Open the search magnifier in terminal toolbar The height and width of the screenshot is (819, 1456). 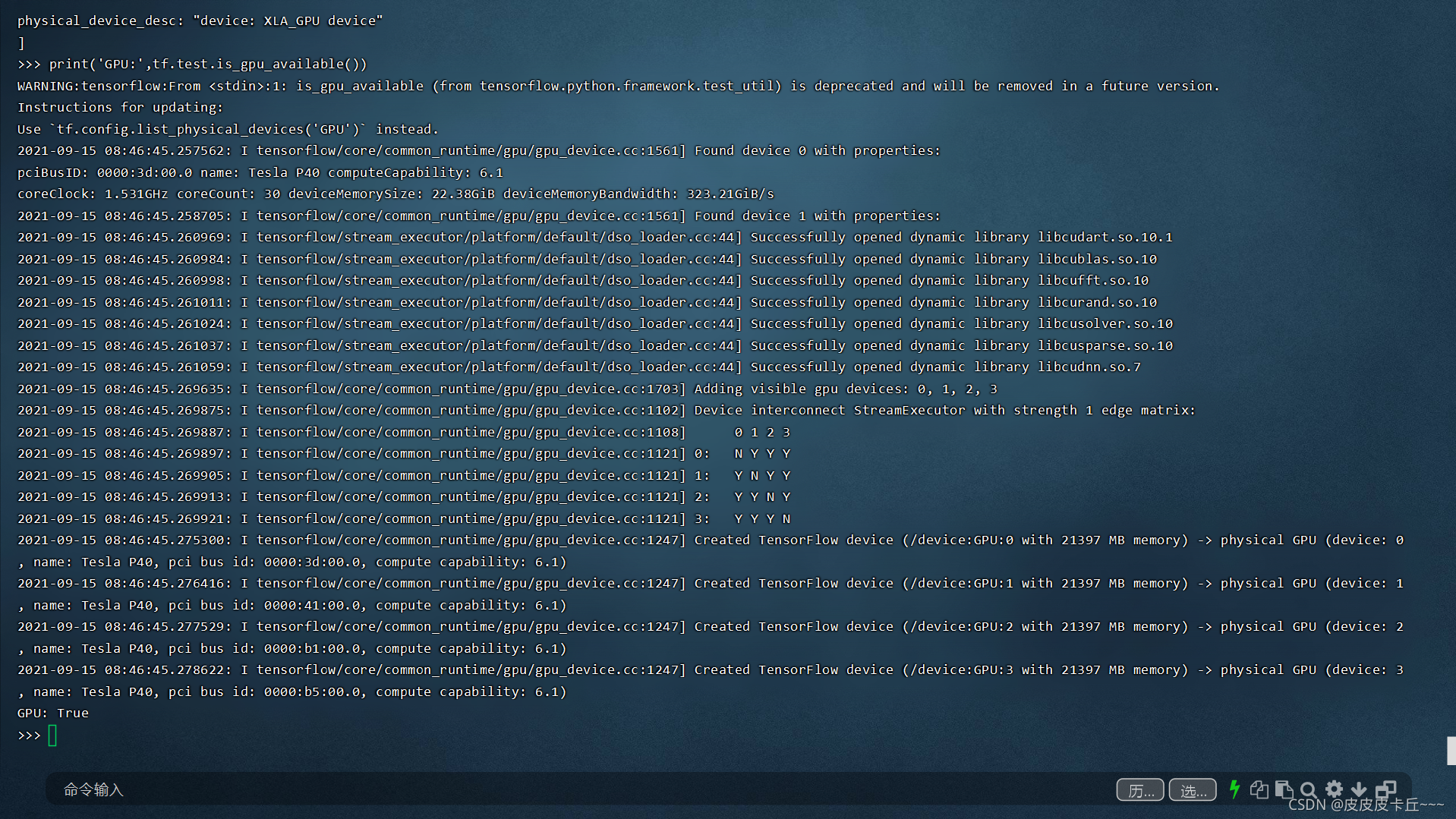(x=1309, y=789)
